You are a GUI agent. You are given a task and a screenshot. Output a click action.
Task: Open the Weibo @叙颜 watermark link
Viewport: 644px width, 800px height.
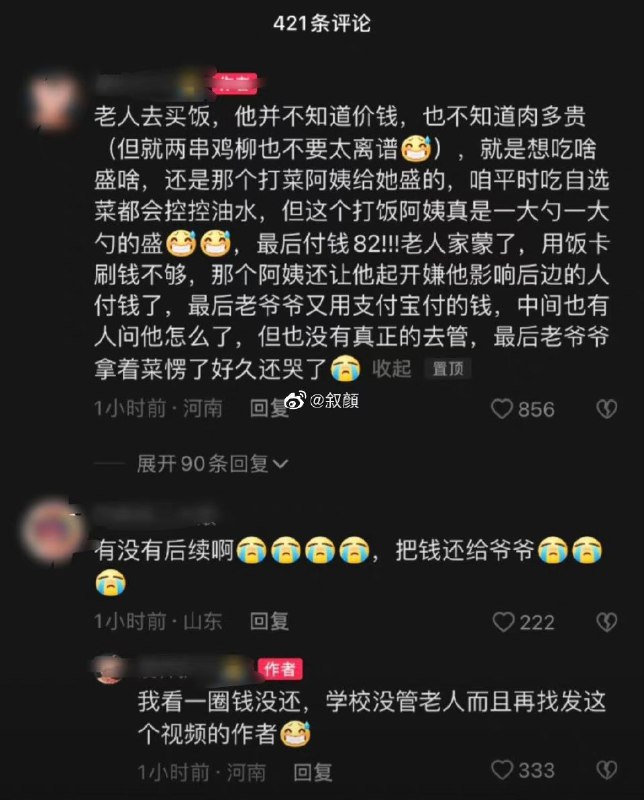321,401
